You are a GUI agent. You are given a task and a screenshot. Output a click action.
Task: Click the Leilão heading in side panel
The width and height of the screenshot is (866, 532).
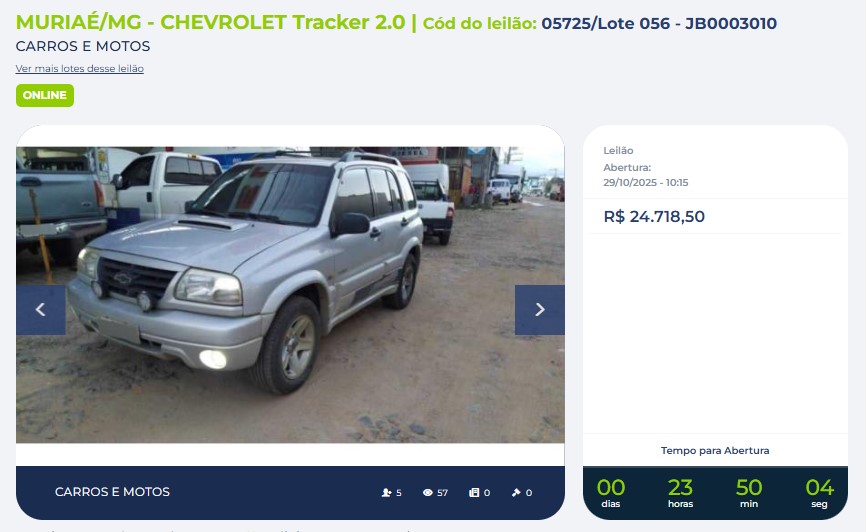pos(618,150)
